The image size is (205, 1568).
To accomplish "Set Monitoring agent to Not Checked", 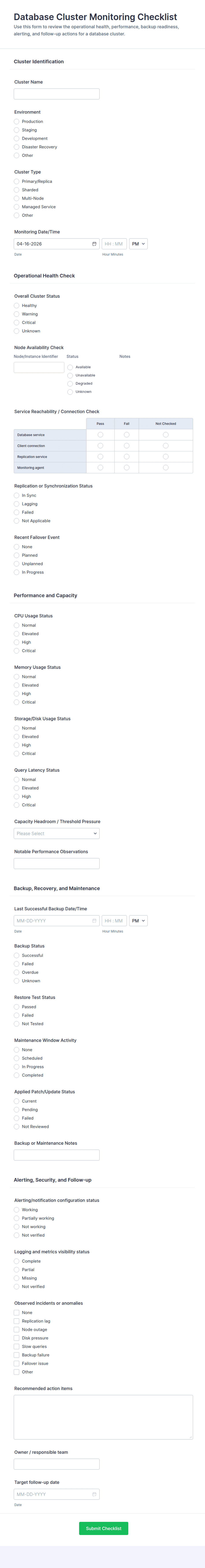I will (166, 467).
